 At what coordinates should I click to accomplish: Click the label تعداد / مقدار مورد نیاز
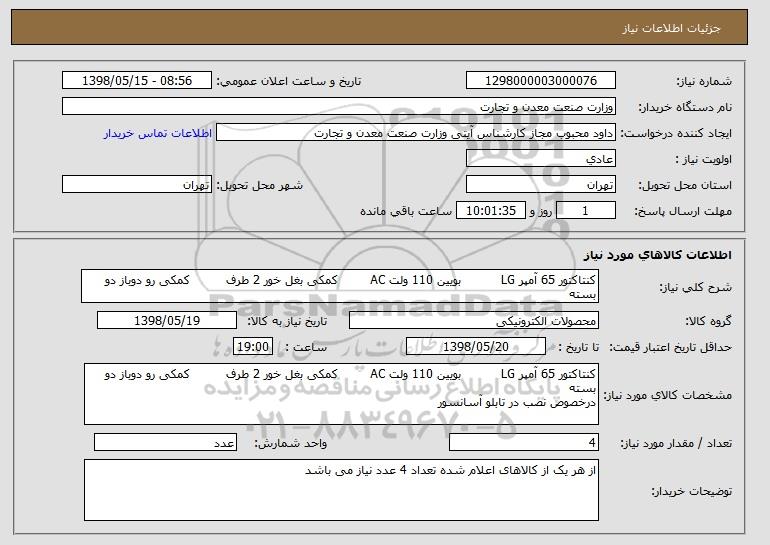click(x=676, y=443)
